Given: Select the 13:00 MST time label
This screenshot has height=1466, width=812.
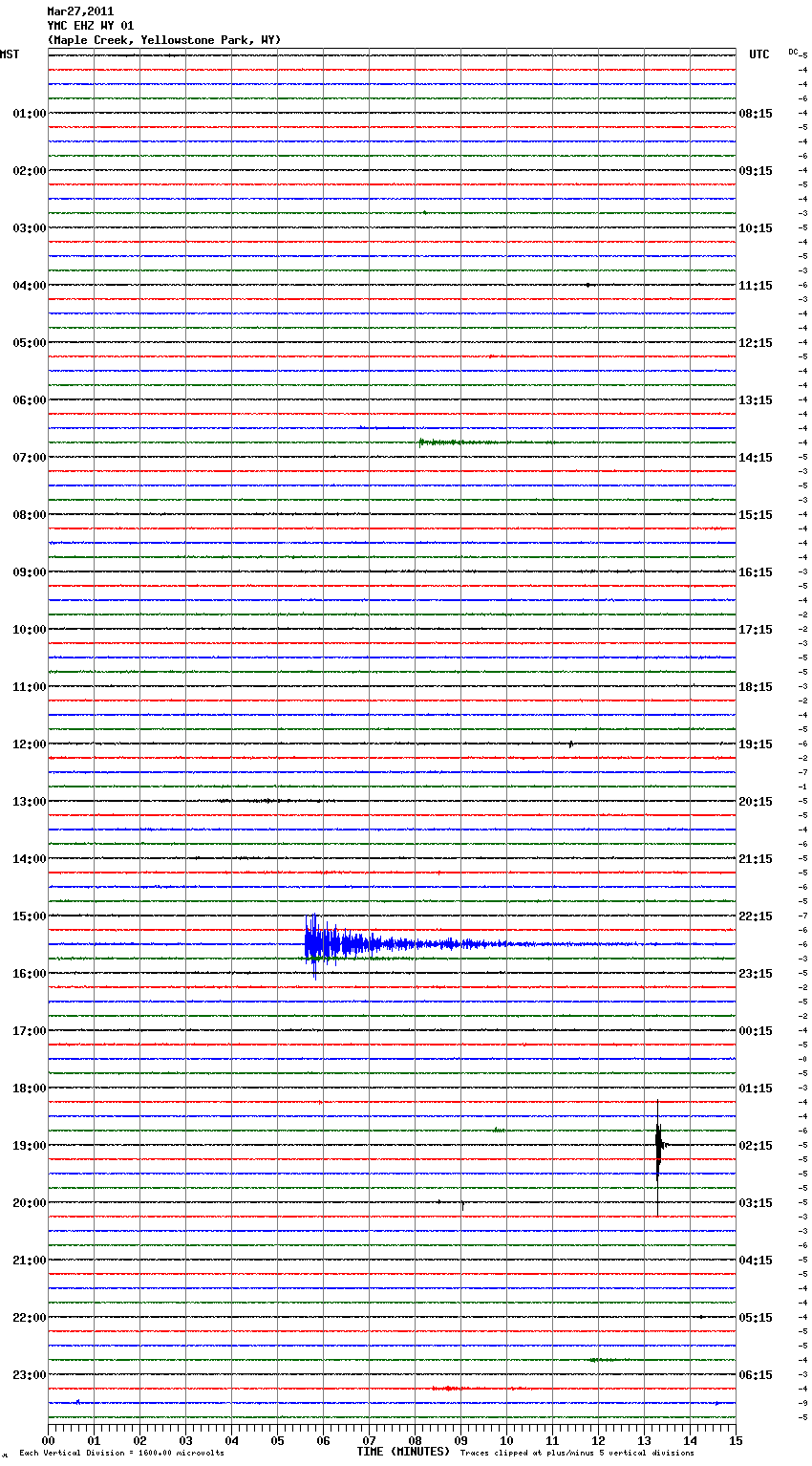Looking at the screenshot, I should pos(30,802).
